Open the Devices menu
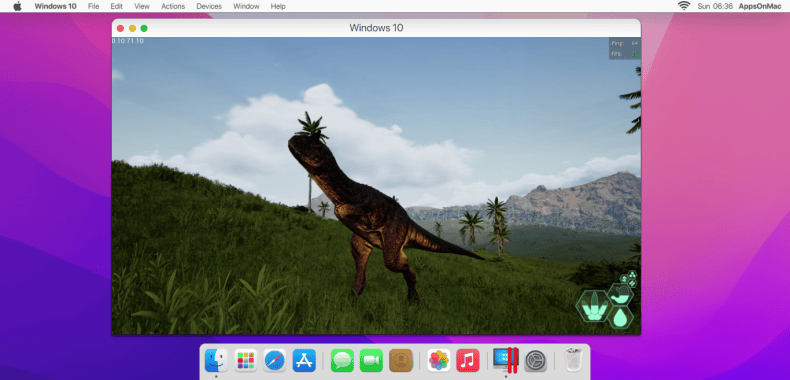This screenshot has height=380, width=790. (x=209, y=6)
